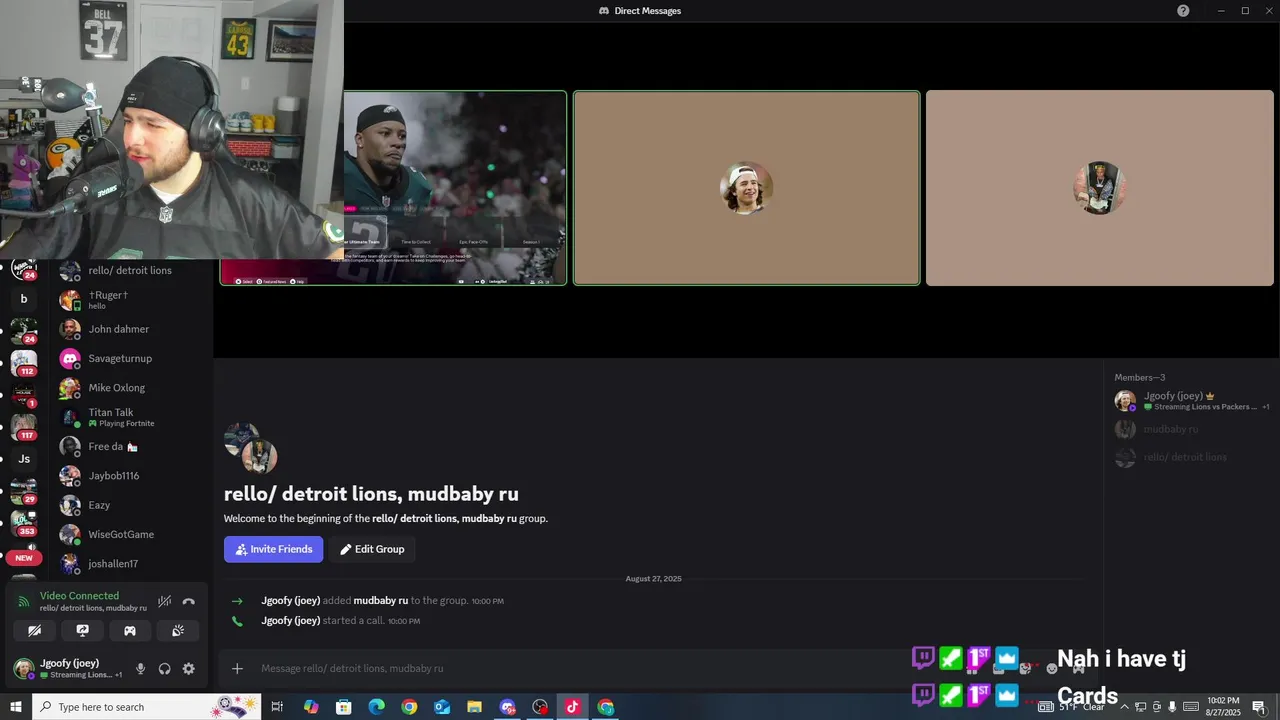
Task: Click the plus attachment icon in message bar
Action: tap(237, 668)
